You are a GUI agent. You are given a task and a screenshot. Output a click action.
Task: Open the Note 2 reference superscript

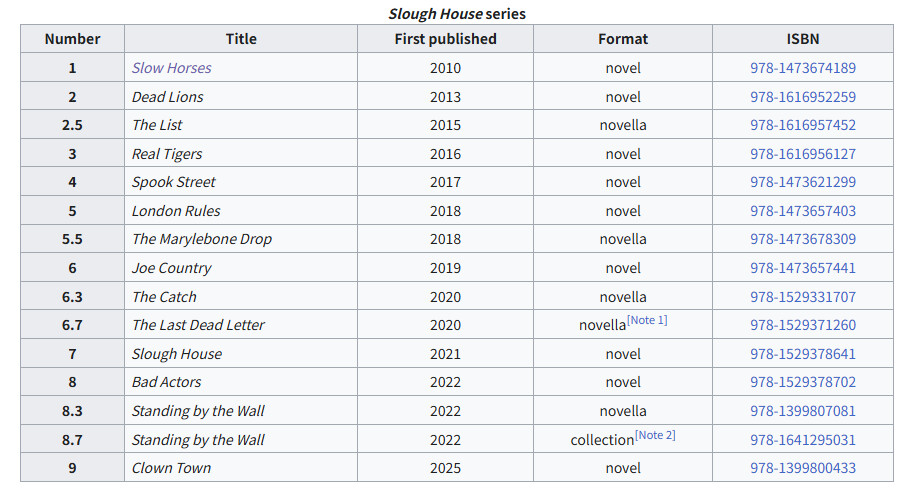coord(655,435)
